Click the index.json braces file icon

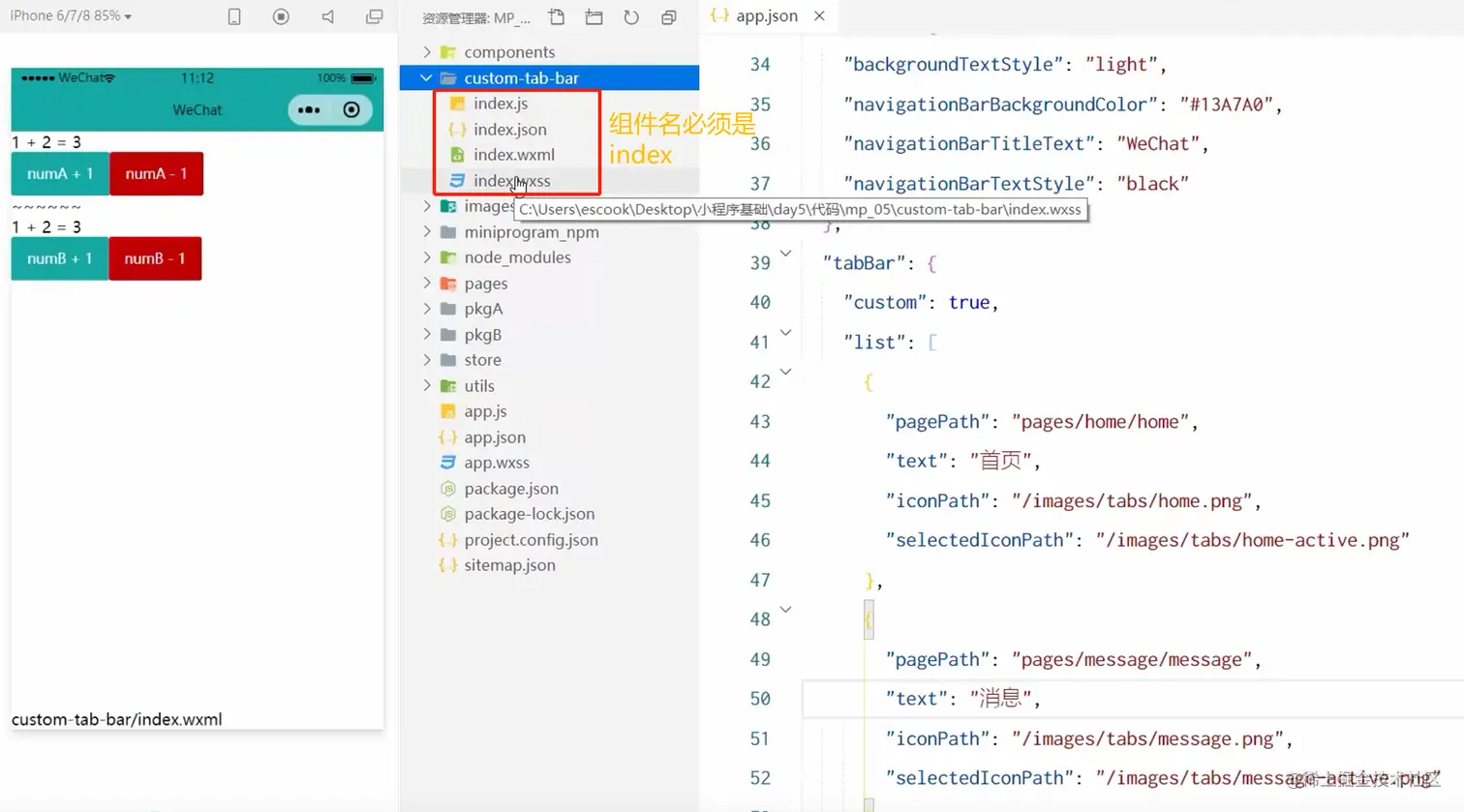click(457, 129)
